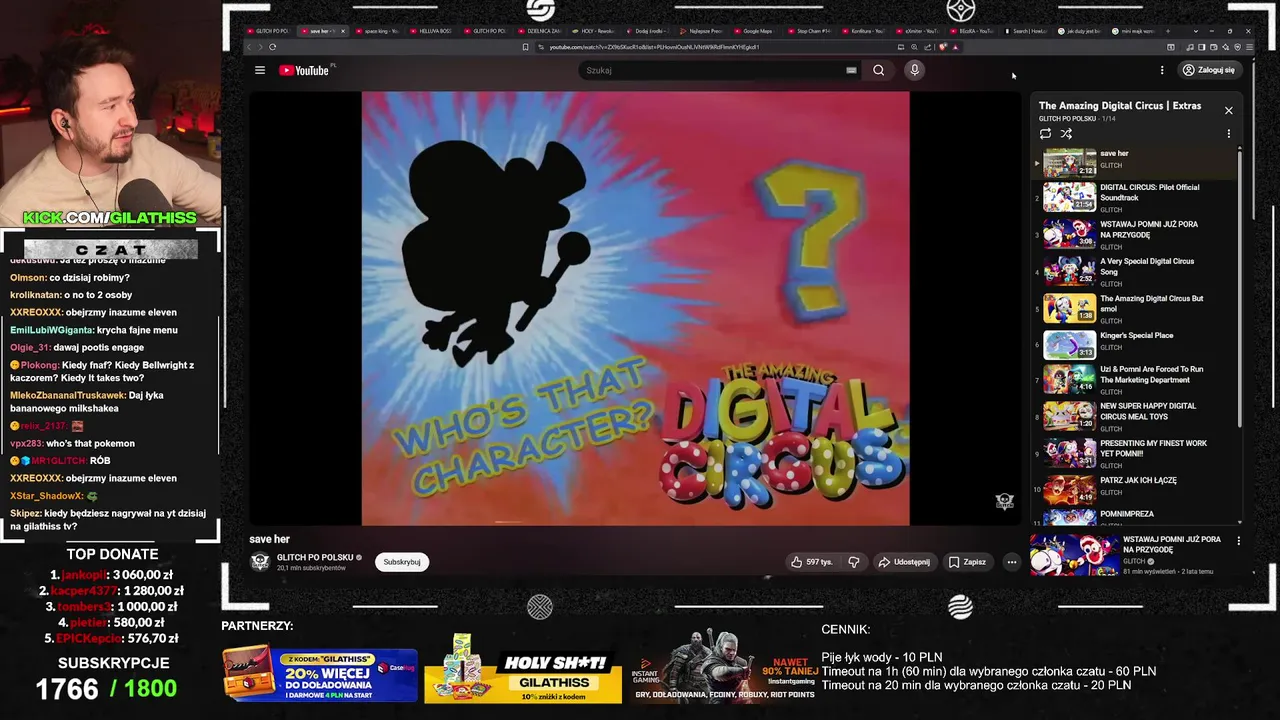This screenshot has width=1280, height=720.
Task: Toggle playlist loop
Action: pos(1045,133)
